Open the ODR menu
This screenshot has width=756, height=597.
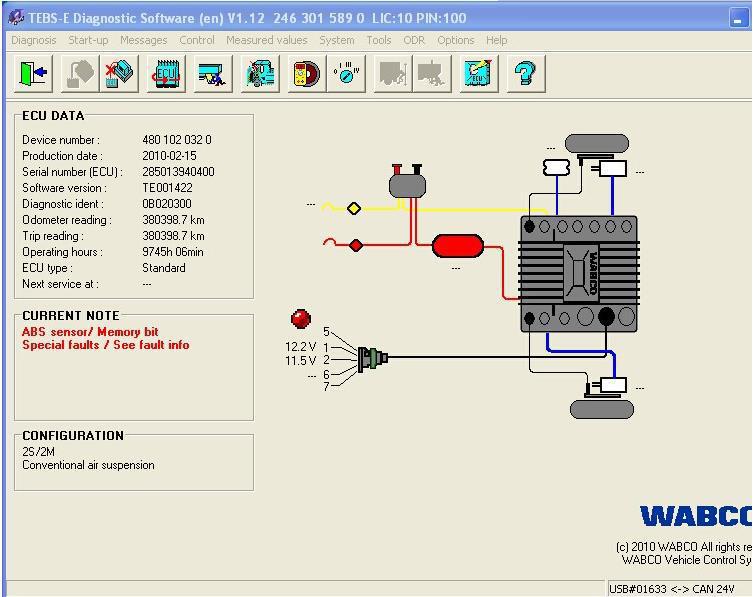[x=414, y=40]
